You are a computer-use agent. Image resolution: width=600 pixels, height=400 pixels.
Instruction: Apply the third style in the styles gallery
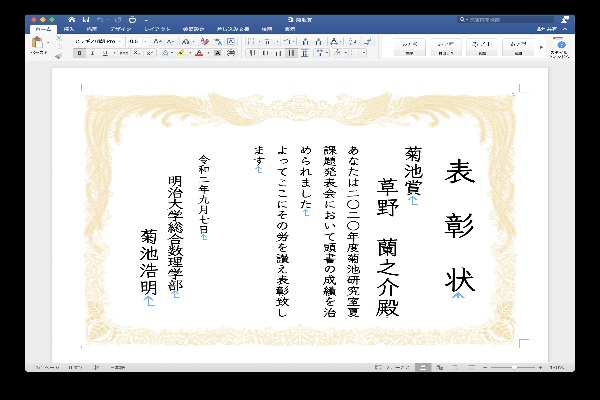pyautogui.click(x=482, y=47)
